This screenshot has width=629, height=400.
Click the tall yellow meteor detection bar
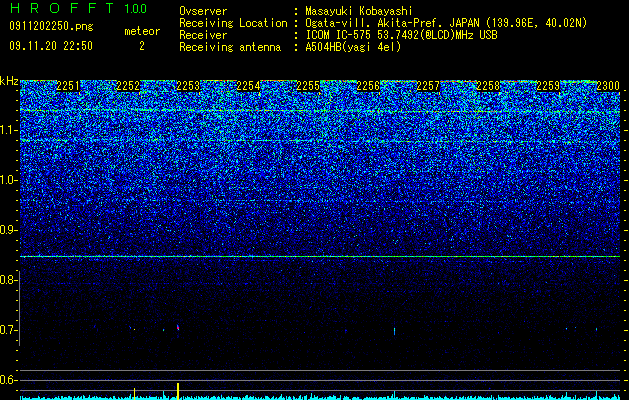pyautogui.click(x=178, y=391)
